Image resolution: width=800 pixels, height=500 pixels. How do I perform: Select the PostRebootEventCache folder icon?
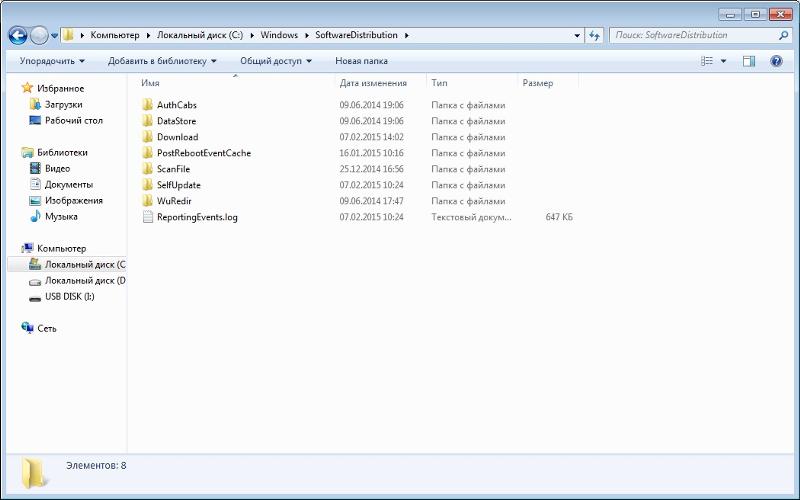click(x=147, y=153)
